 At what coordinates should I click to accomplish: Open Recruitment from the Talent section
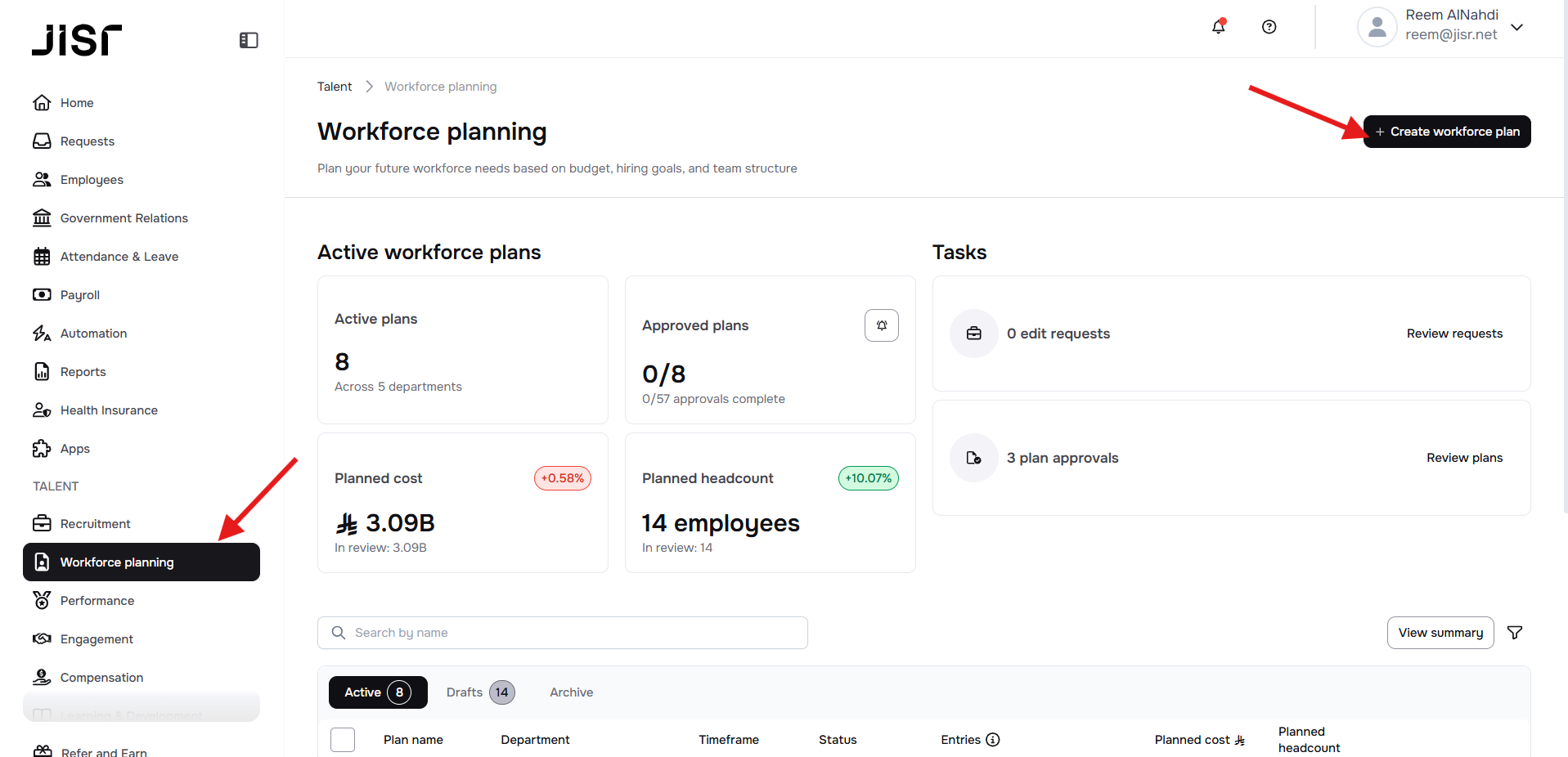(95, 524)
